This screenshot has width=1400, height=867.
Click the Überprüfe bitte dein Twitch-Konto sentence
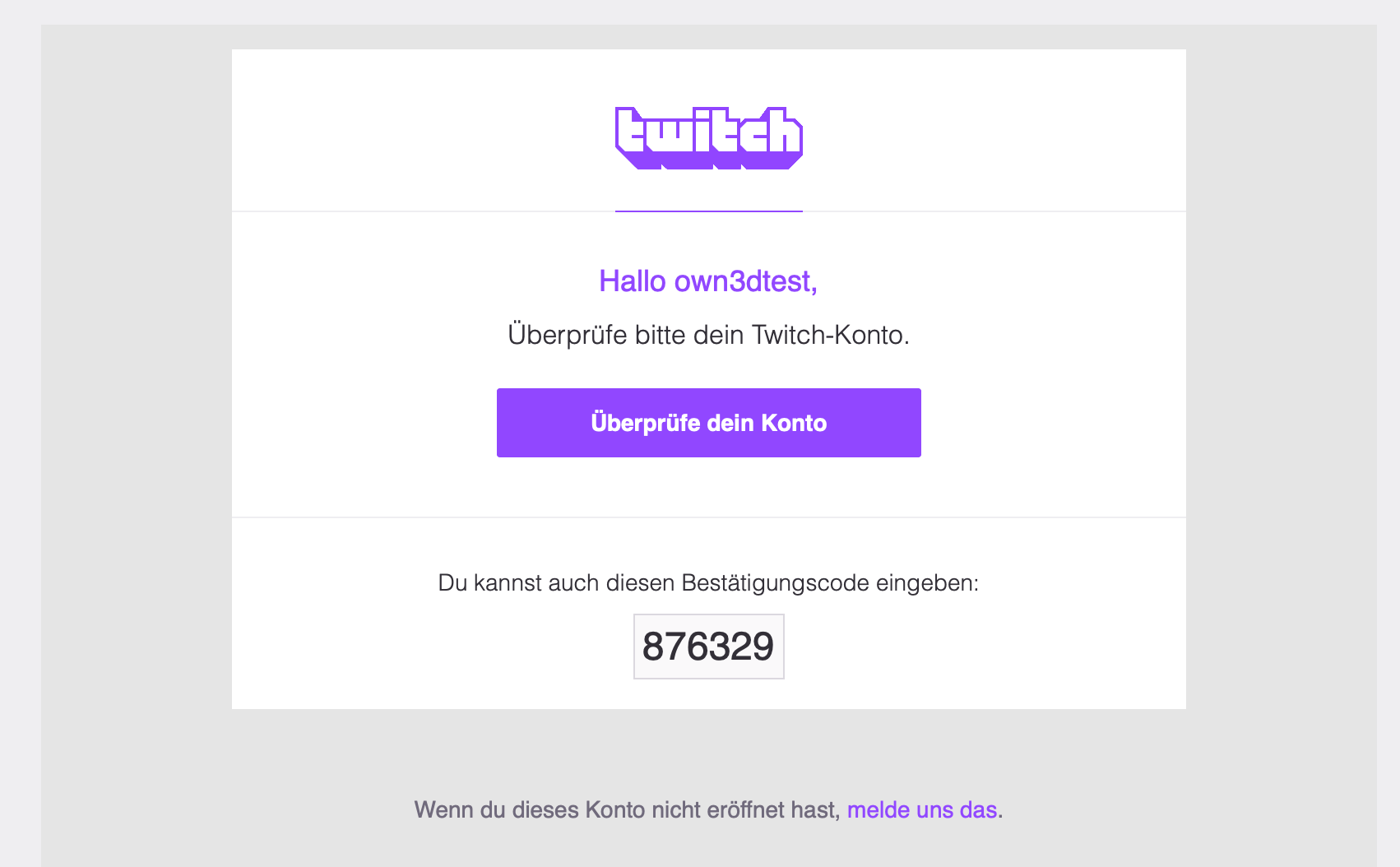[708, 336]
